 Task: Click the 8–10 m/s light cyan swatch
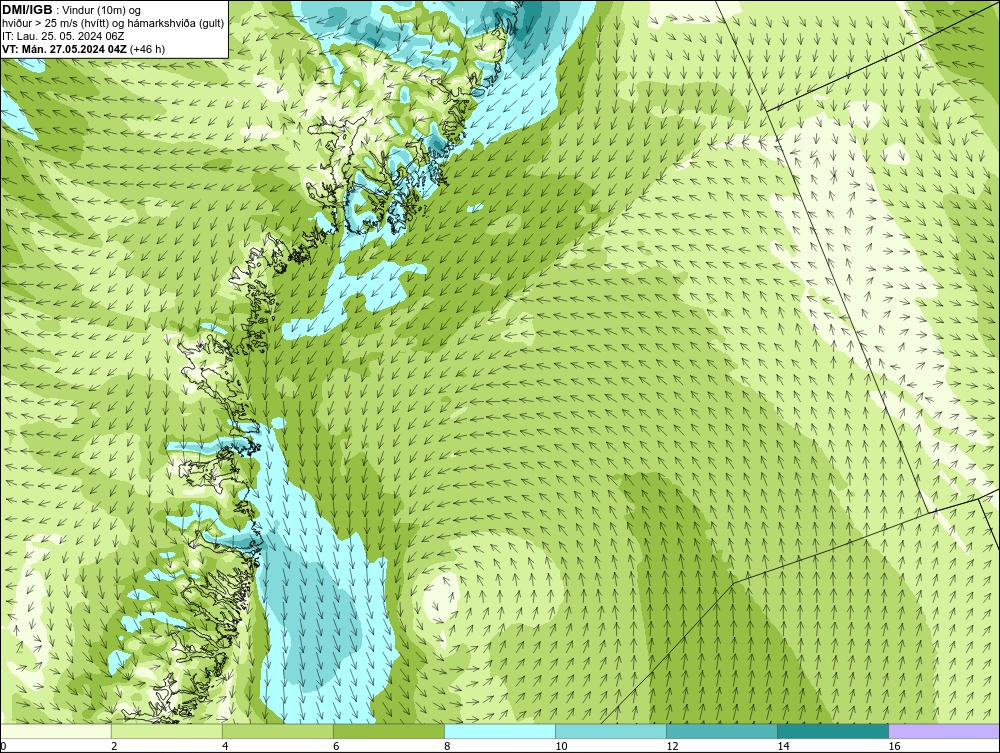500,731
